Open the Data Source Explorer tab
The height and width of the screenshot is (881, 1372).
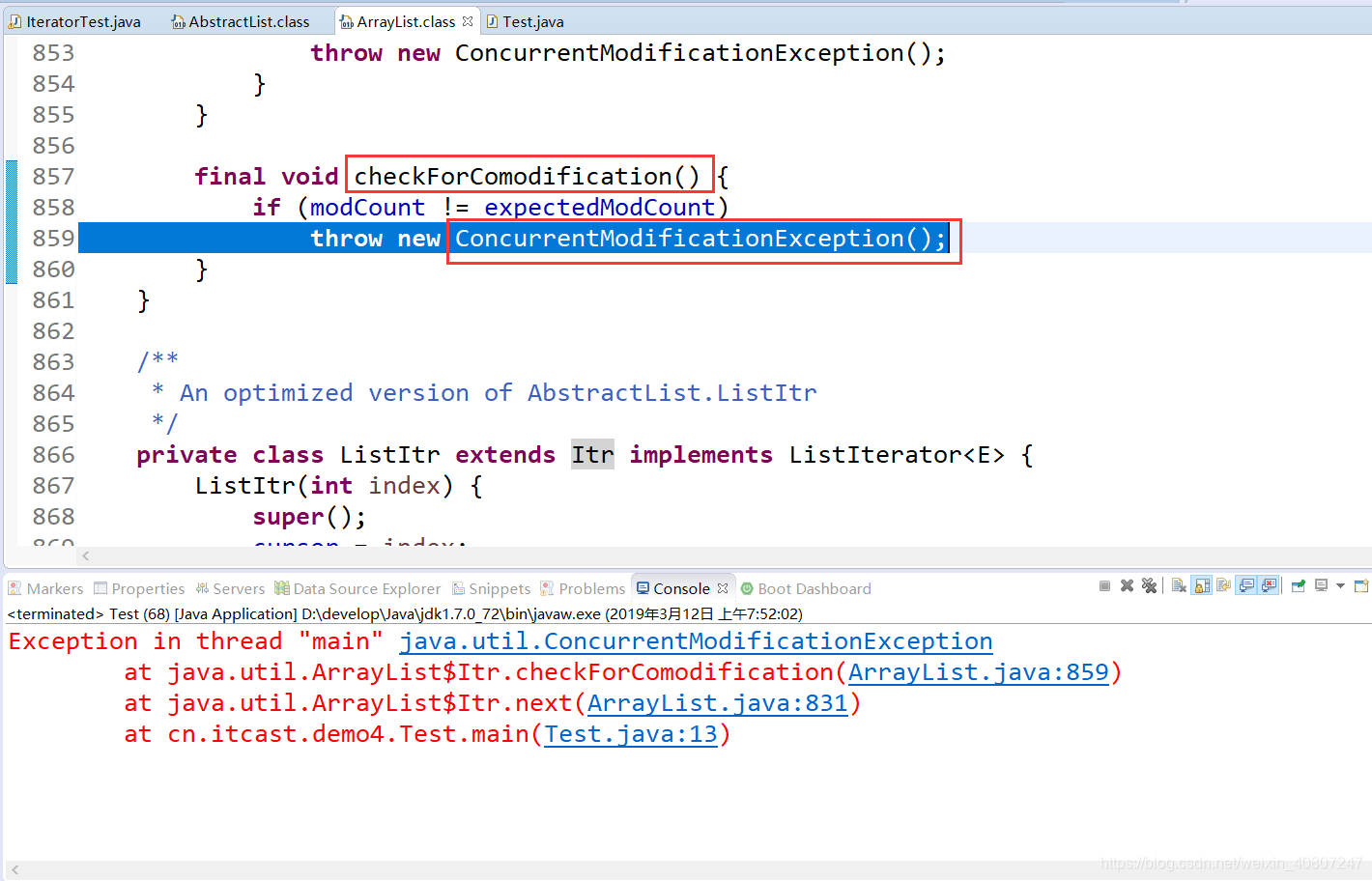click(x=357, y=588)
